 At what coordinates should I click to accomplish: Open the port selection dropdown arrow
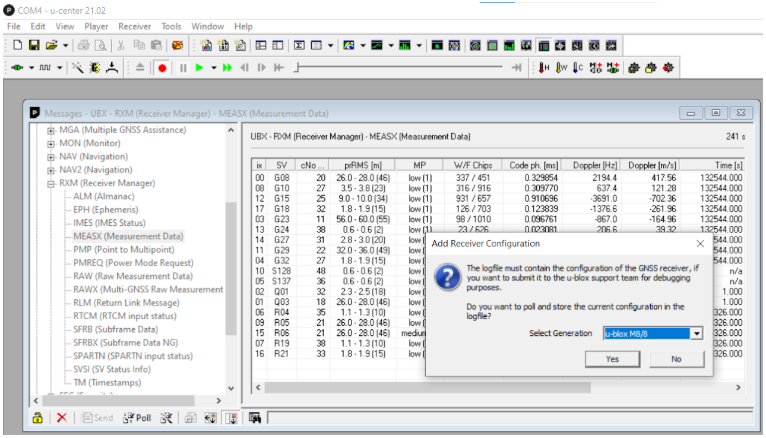point(31,67)
